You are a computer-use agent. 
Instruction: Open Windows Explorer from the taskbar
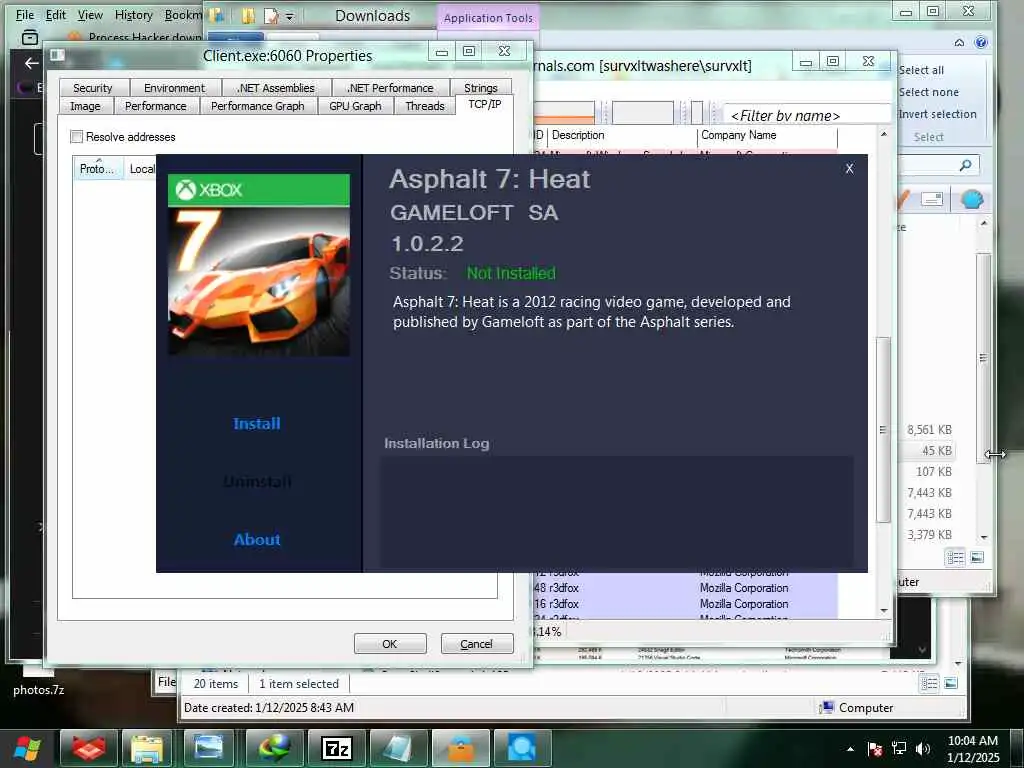coord(148,748)
